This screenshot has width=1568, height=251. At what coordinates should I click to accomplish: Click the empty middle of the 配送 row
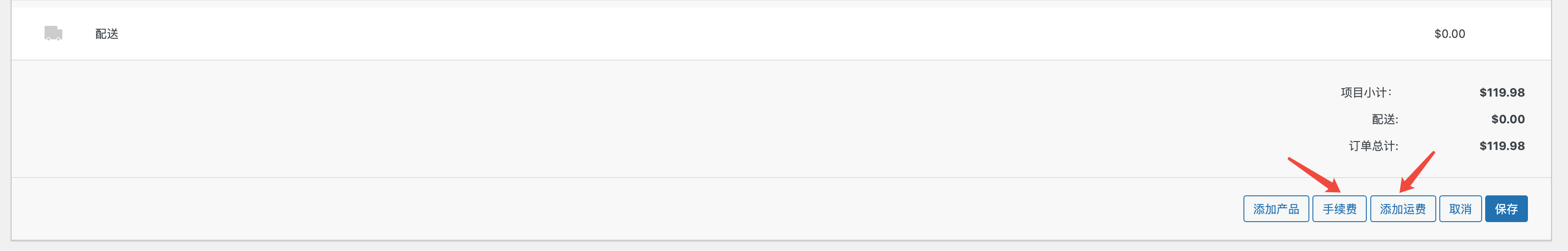tap(731, 34)
